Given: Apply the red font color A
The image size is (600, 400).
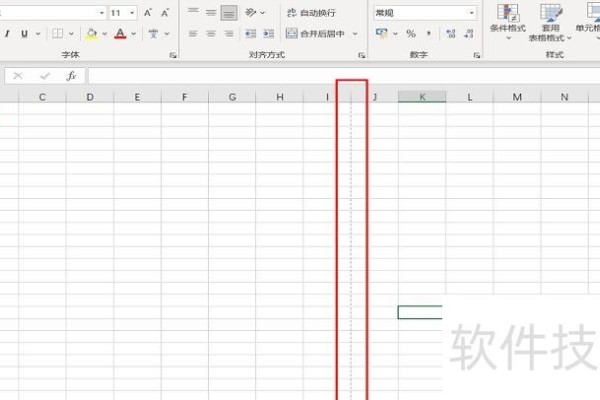Looking at the screenshot, I should pyautogui.click(x=120, y=34).
